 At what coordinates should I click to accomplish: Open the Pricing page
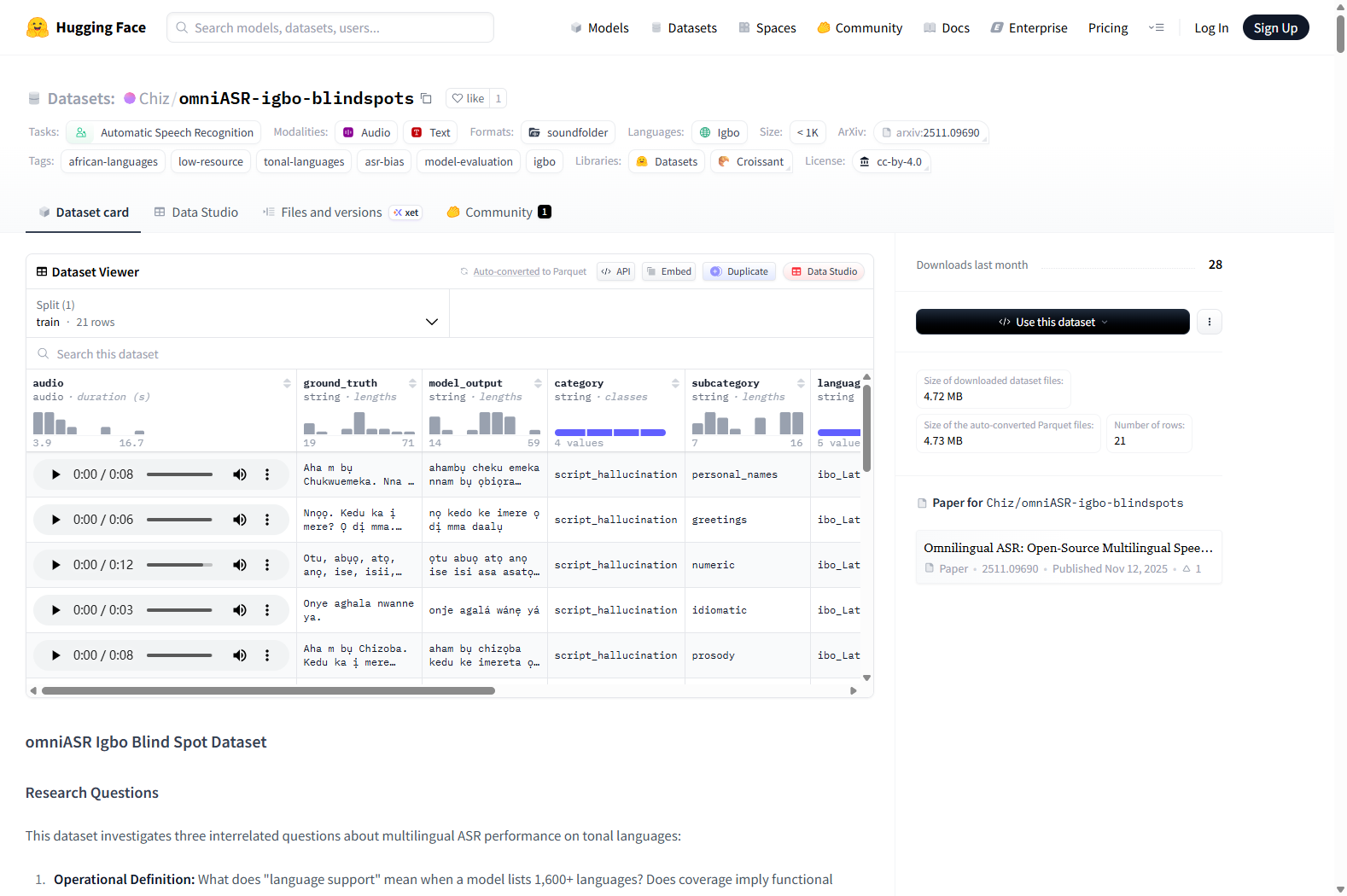(x=1108, y=27)
